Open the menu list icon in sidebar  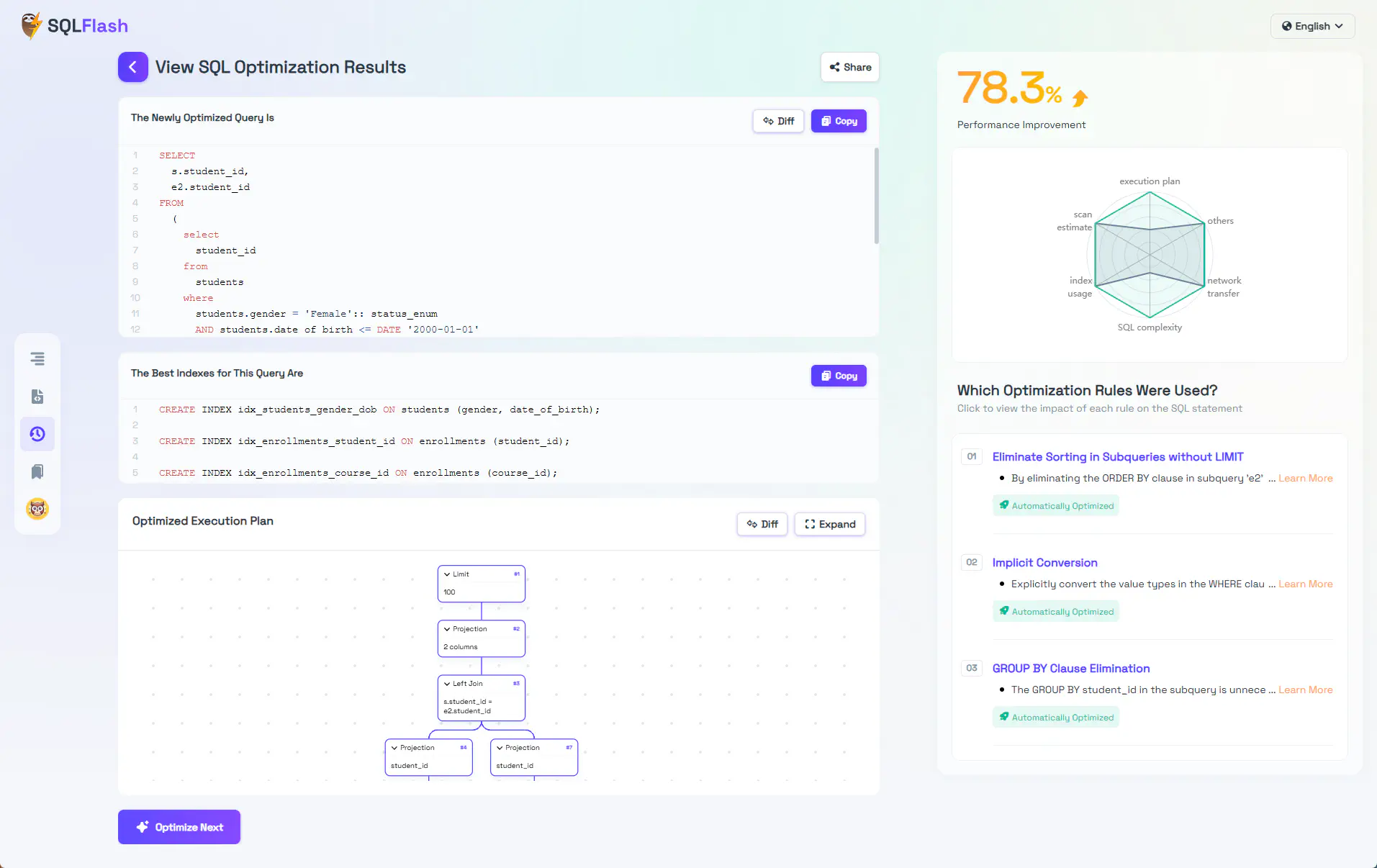click(x=37, y=358)
